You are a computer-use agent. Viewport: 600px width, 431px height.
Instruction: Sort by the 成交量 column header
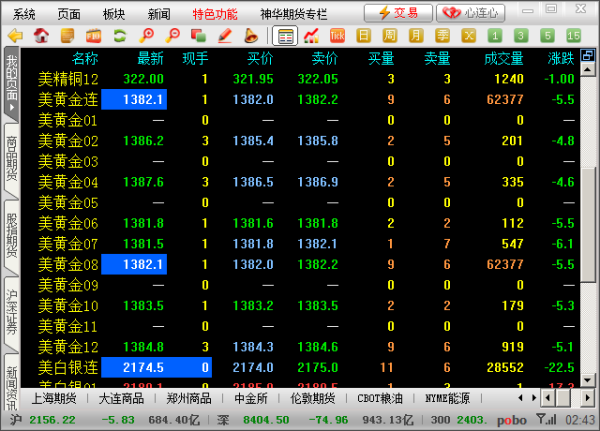point(504,59)
